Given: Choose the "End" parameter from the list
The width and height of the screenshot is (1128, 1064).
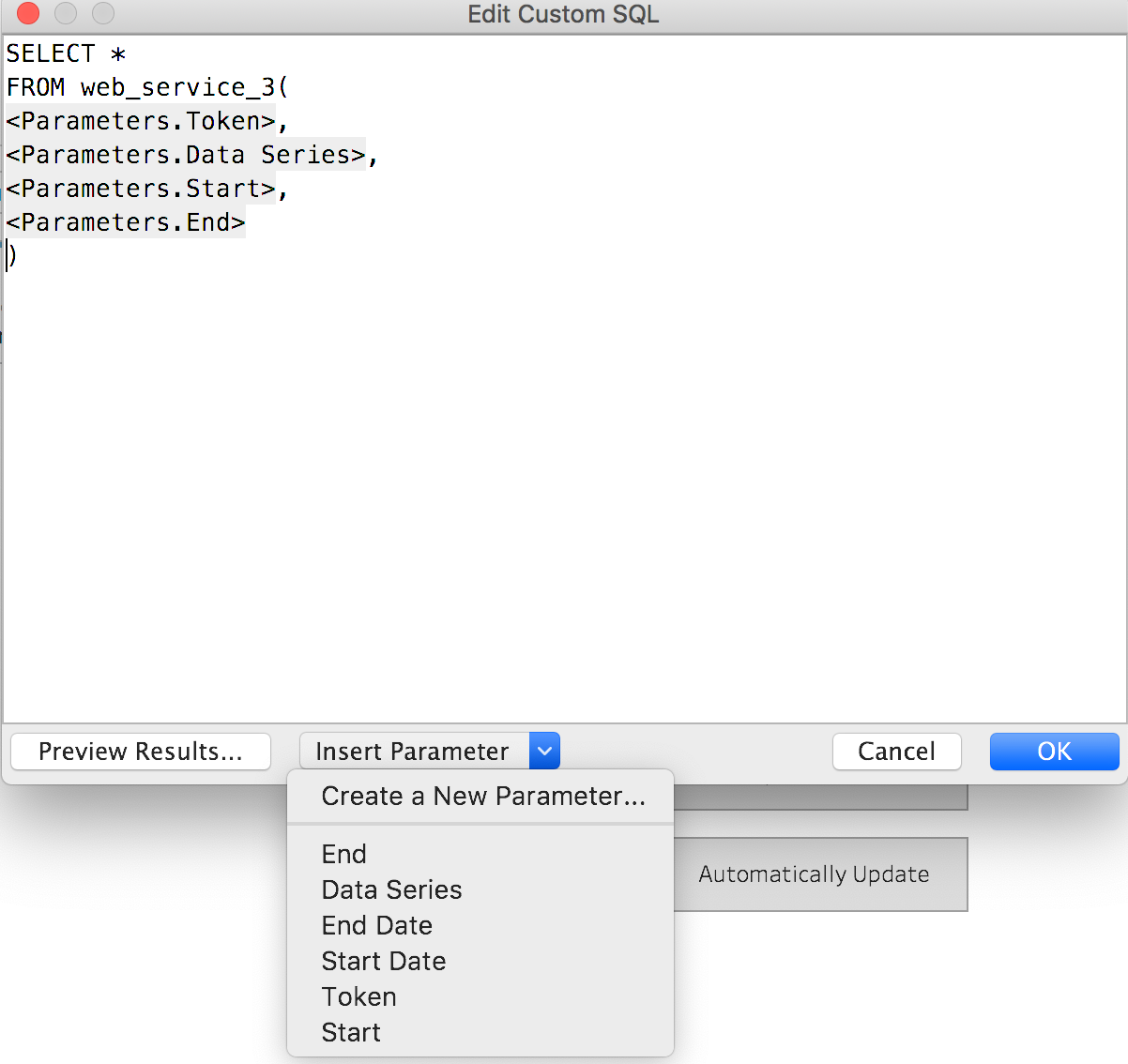Looking at the screenshot, I should point(343,854).
